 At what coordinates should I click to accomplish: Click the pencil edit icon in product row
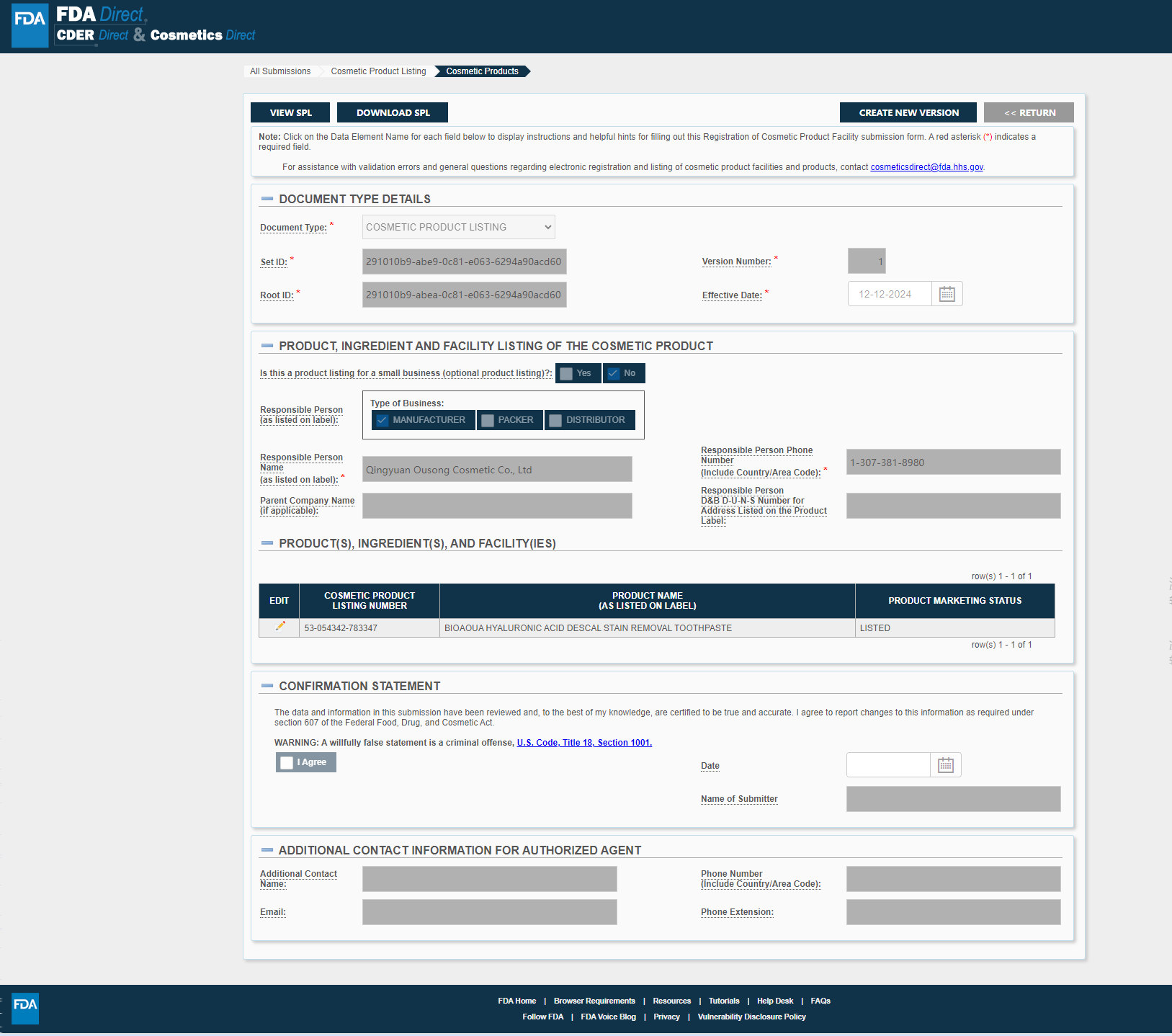[280, 627]
